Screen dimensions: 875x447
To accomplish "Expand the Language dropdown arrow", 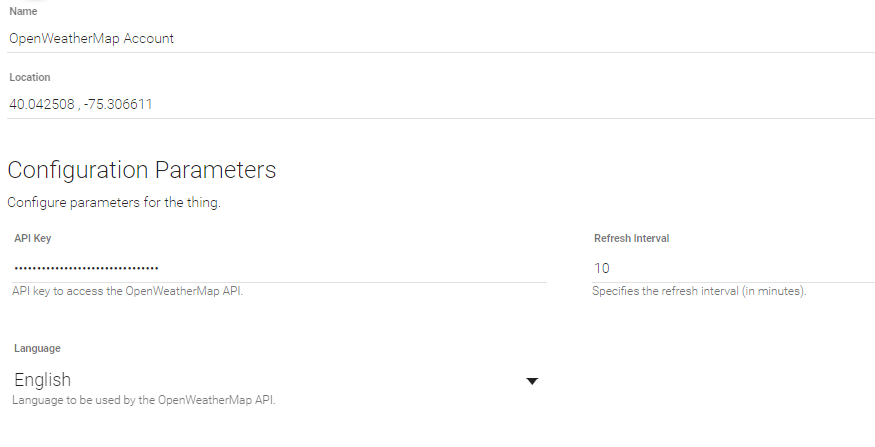I will (x=532, y=381).
